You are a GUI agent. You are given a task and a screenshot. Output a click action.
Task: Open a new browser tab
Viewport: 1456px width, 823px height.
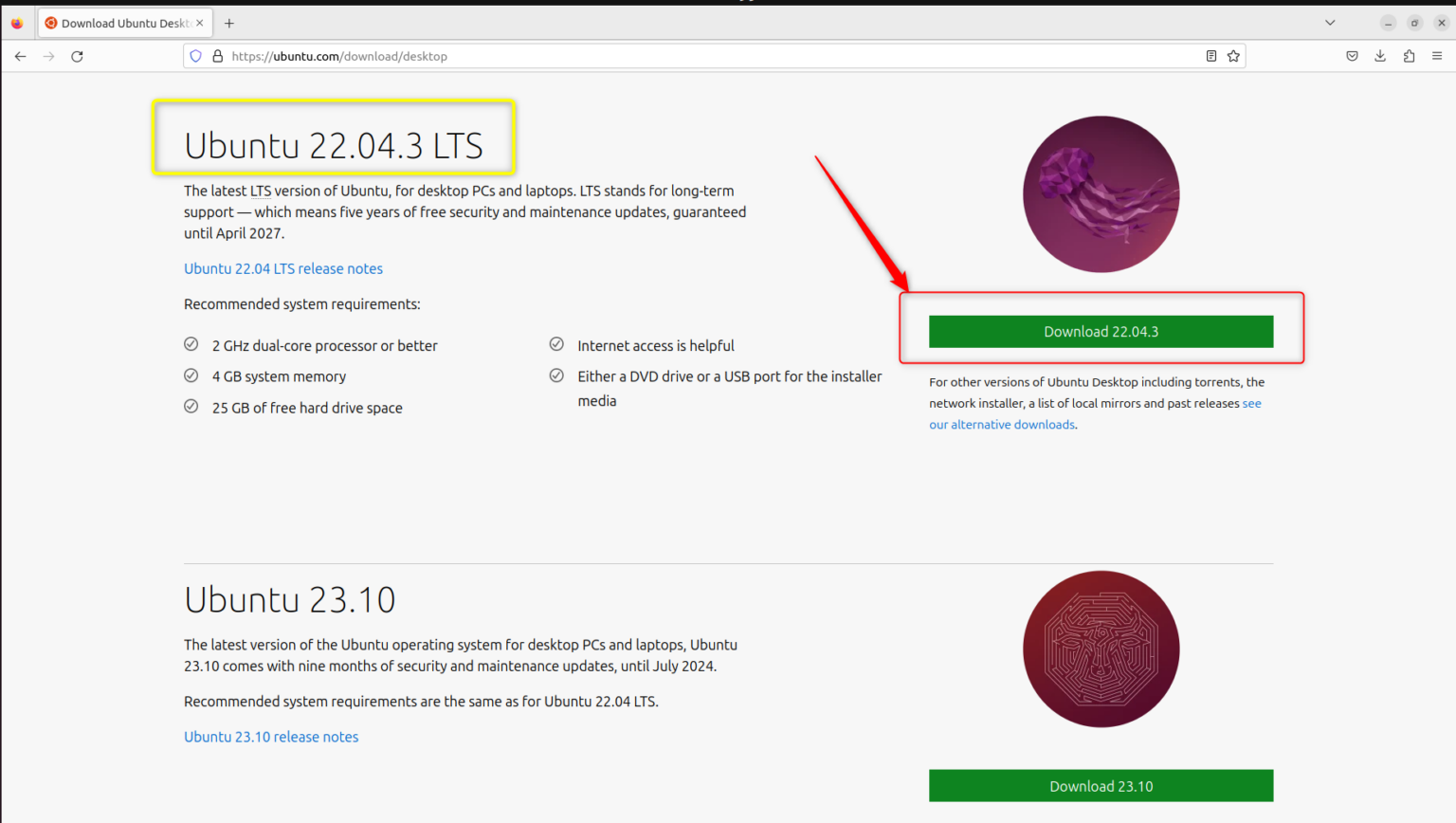coord(228,22)
